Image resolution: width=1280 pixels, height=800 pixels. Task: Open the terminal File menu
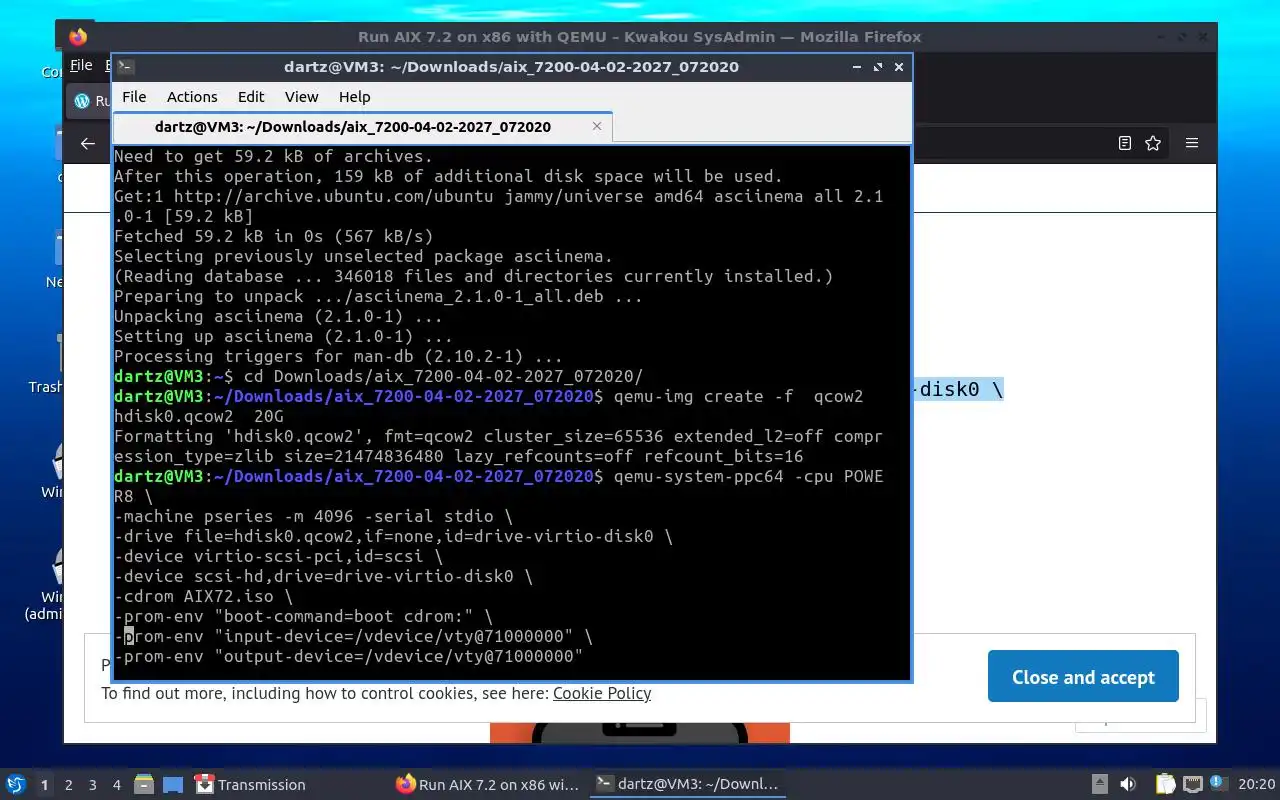coord(134,97)
